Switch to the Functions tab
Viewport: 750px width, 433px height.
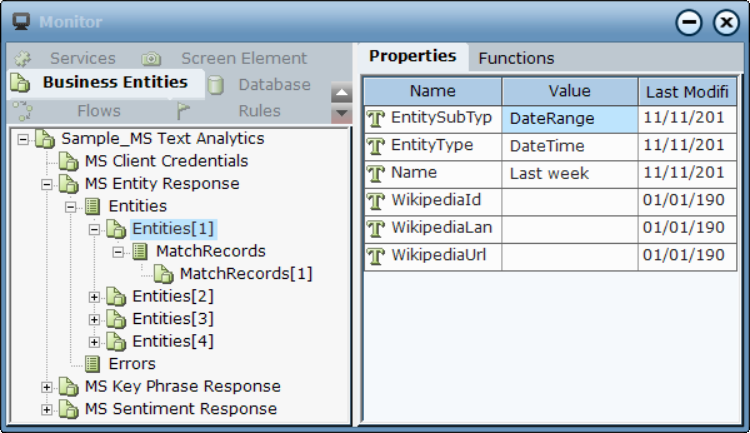point(516,58)
